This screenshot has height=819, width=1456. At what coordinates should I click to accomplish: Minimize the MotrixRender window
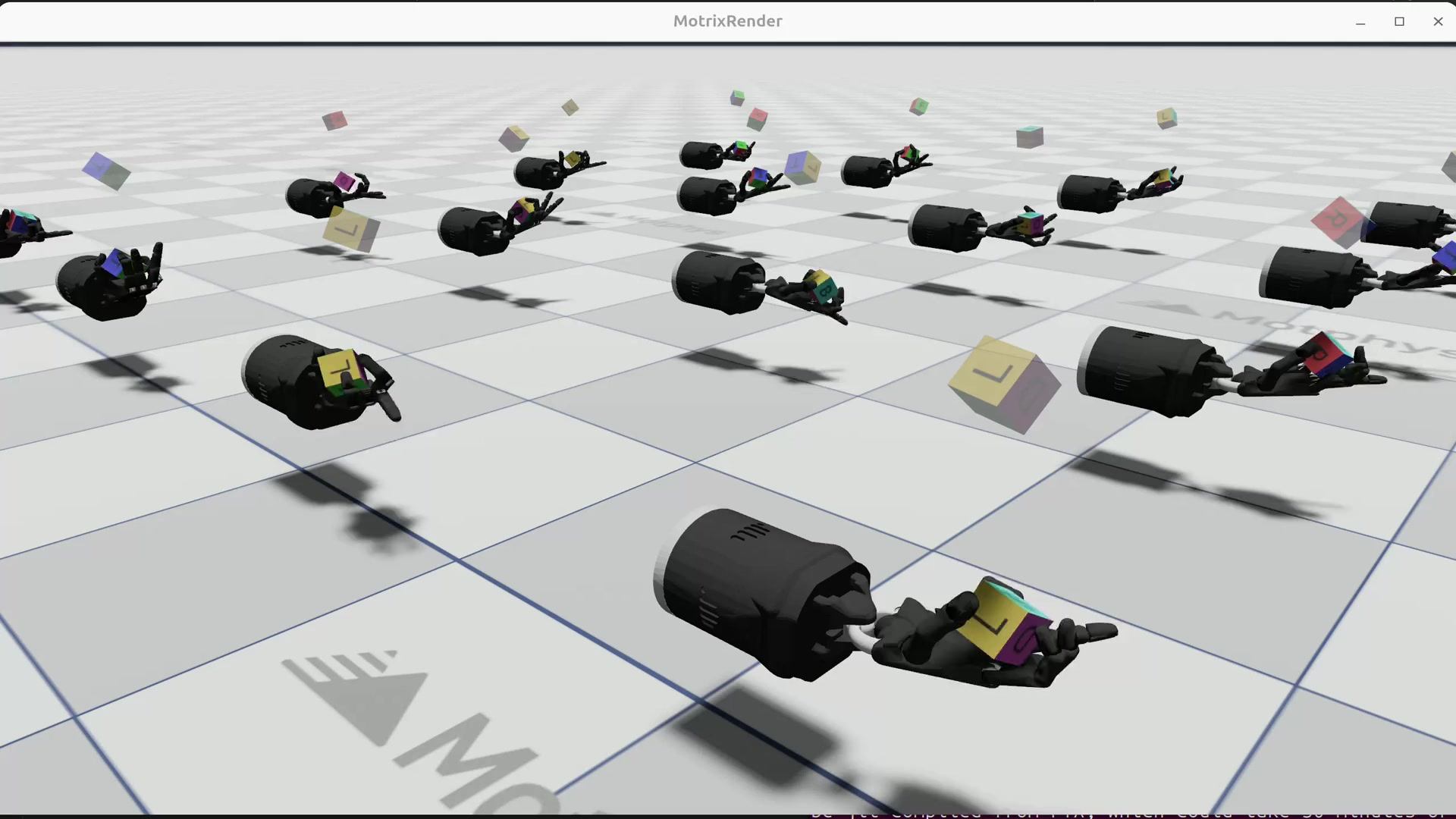point(1360,22)
